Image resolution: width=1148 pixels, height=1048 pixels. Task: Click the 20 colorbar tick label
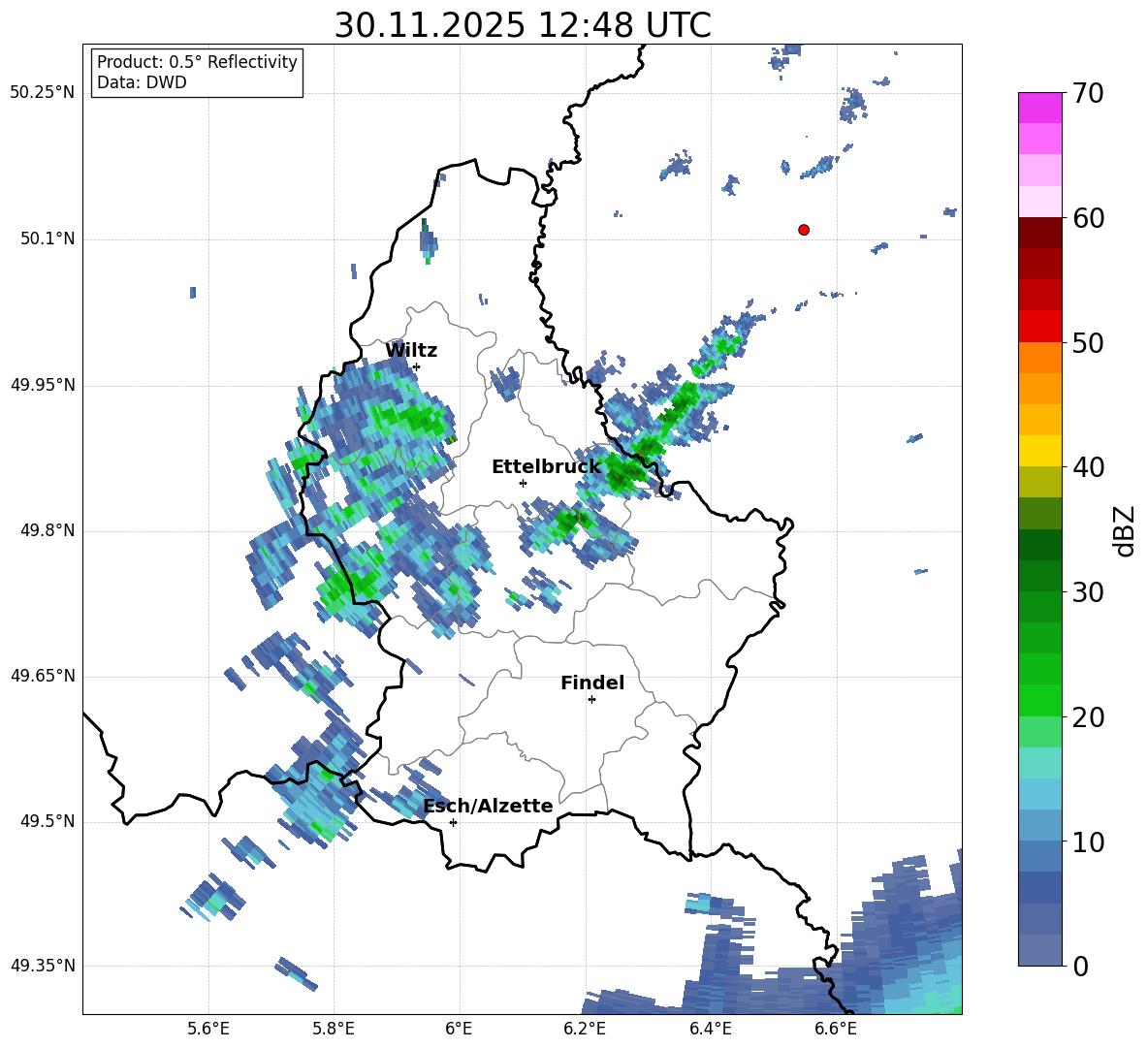(1088, 717)
